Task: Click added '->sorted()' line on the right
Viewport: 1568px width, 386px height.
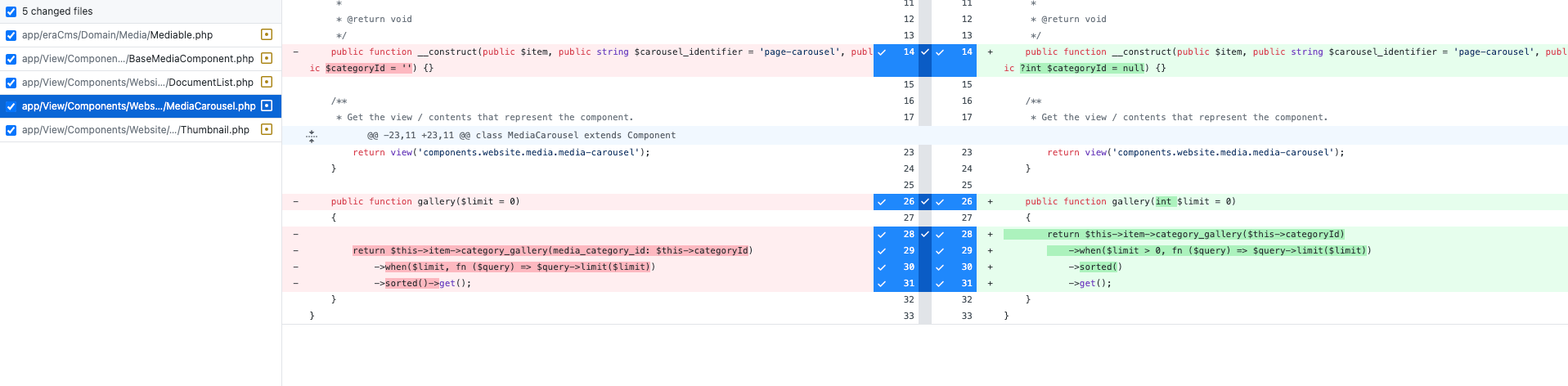Action: [1095, 267]
